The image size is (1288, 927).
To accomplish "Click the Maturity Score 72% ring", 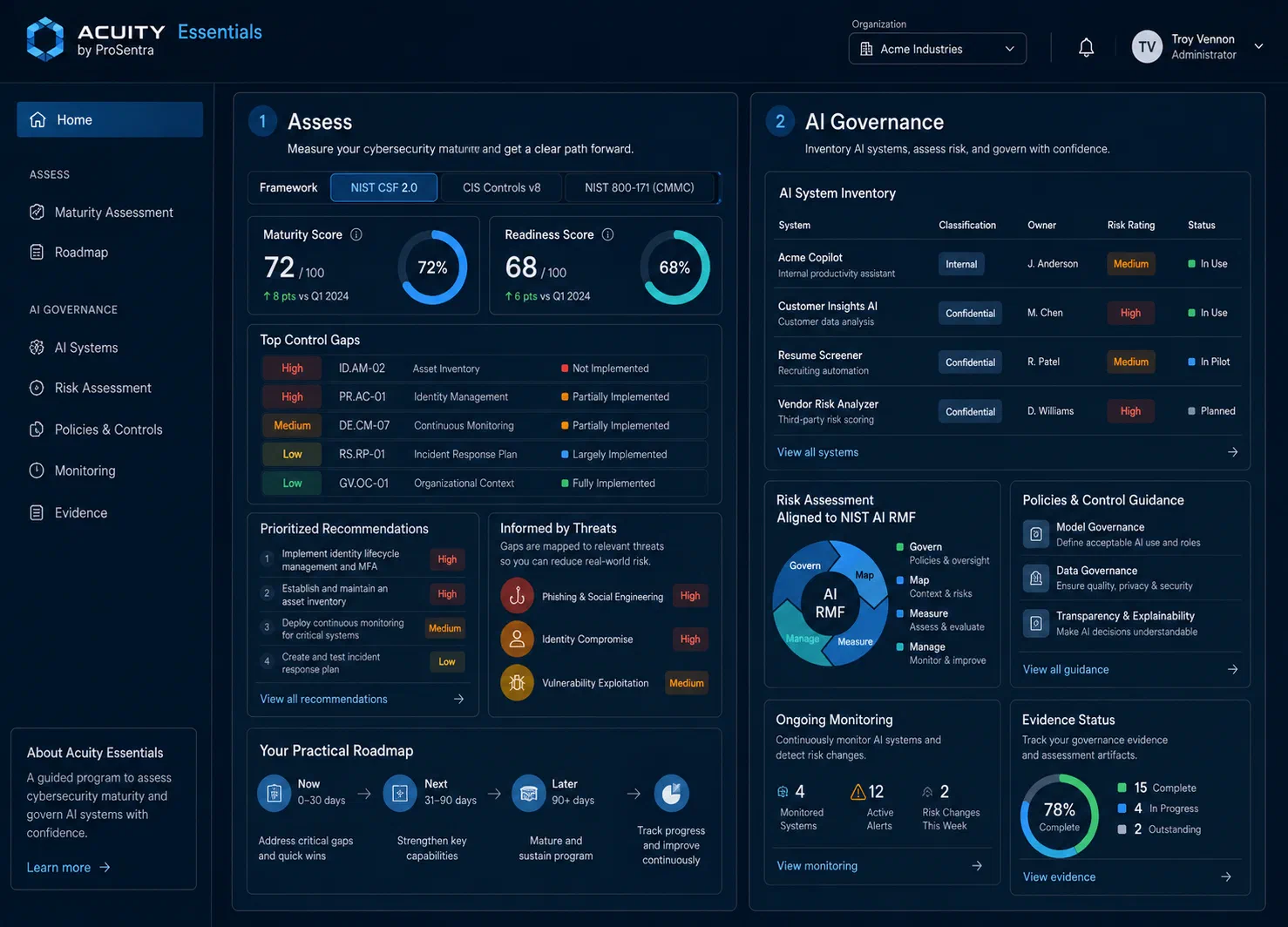I will [x=433, y=267].
